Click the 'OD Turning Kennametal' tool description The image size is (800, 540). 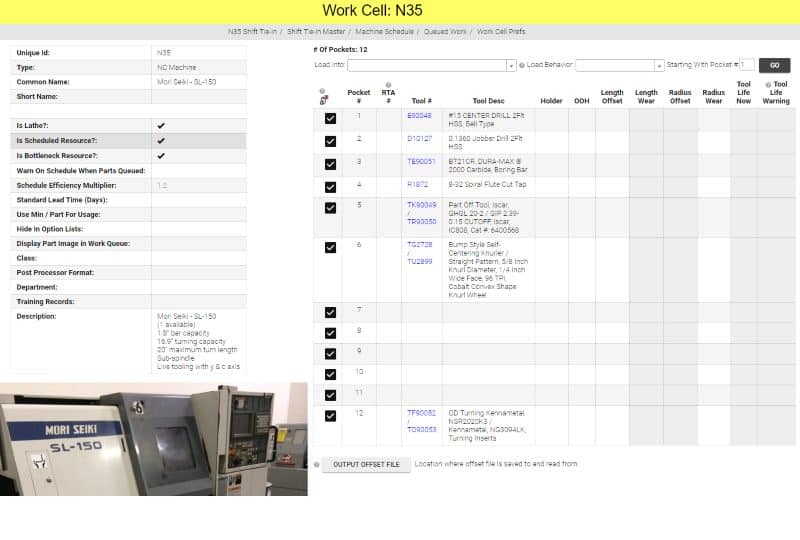[487, 426]
